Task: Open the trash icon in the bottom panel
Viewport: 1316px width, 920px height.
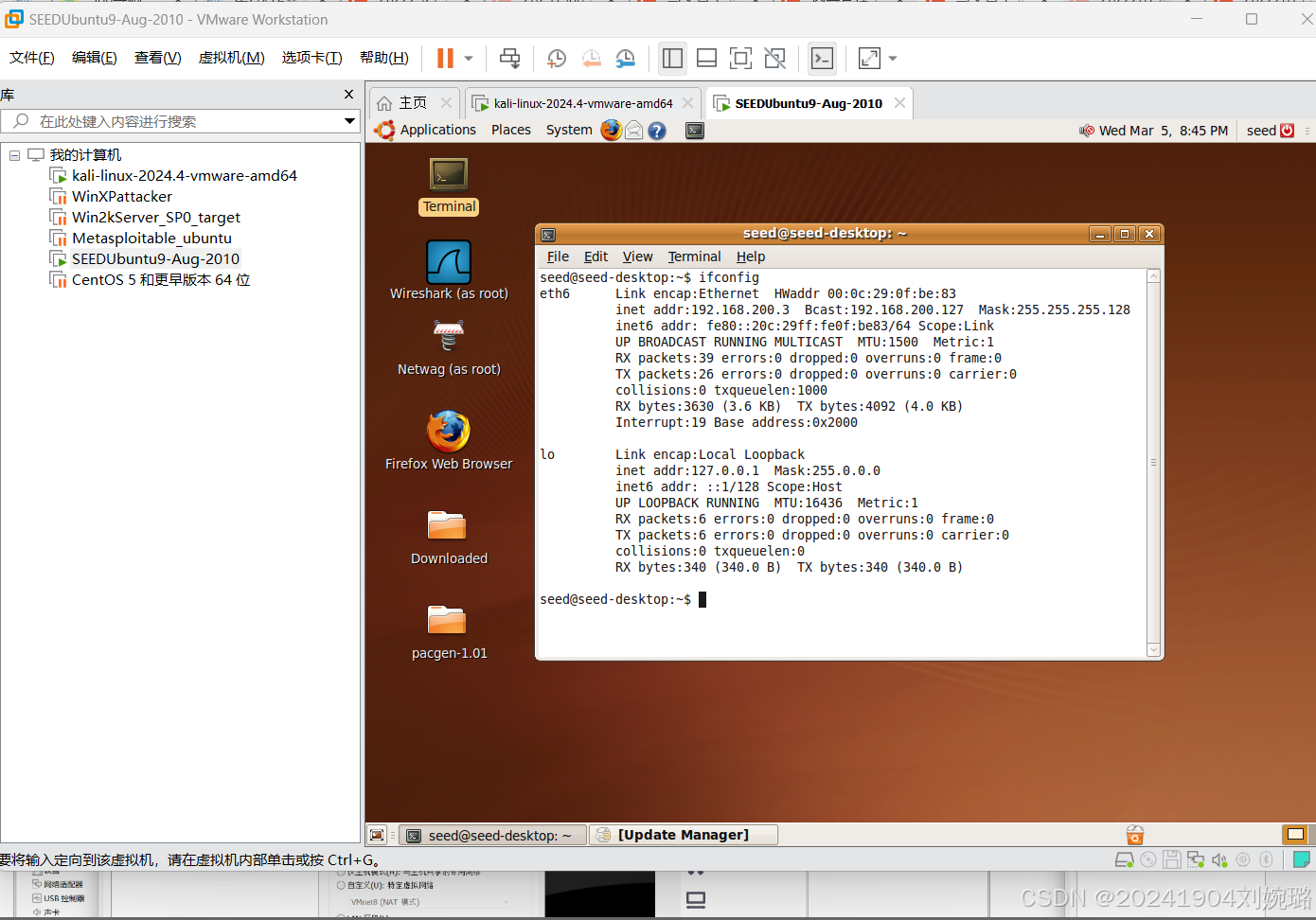Action: coord(1135,835)
